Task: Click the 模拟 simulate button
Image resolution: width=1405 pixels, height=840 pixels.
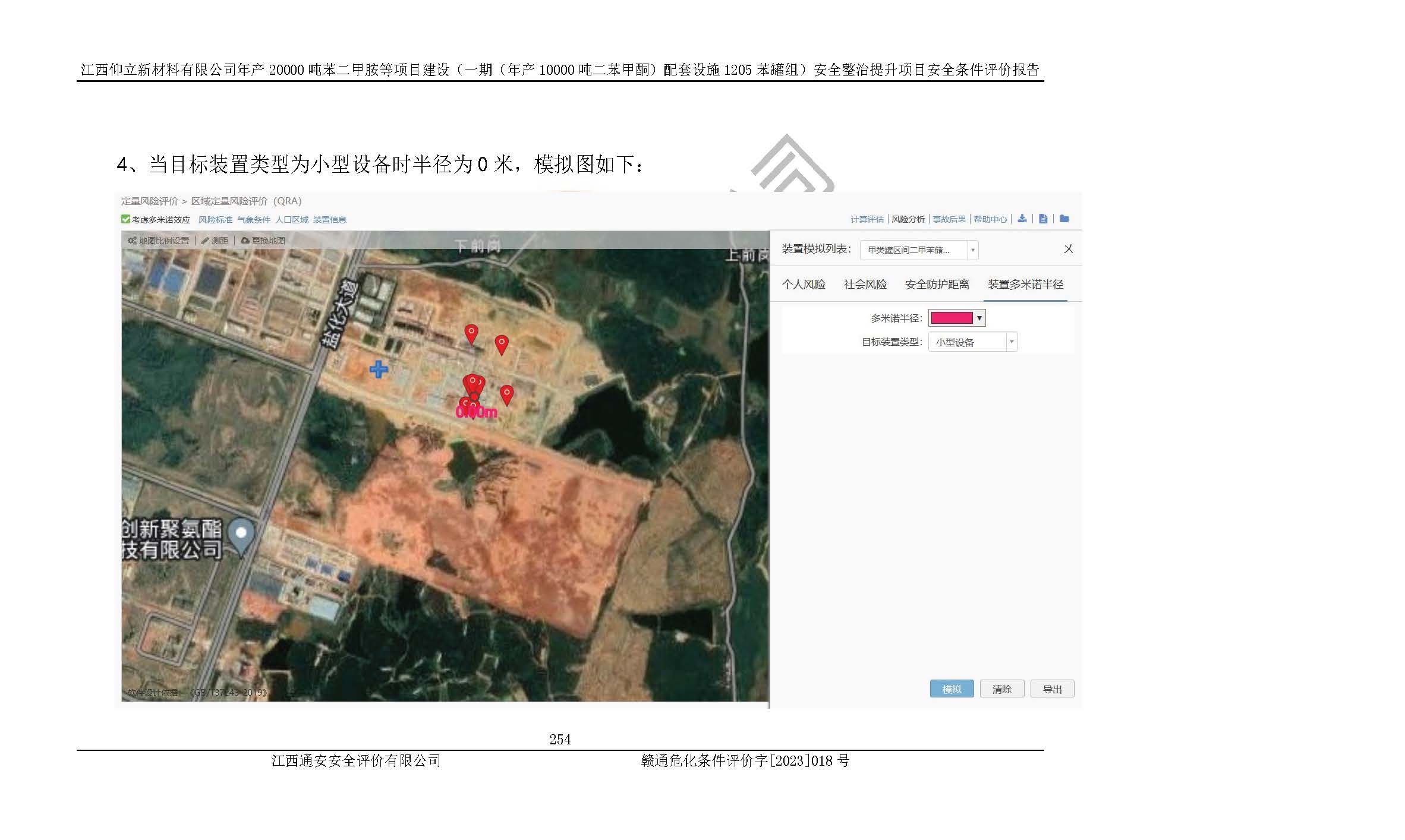Action: pyautogui.click(x=952, y=689)
